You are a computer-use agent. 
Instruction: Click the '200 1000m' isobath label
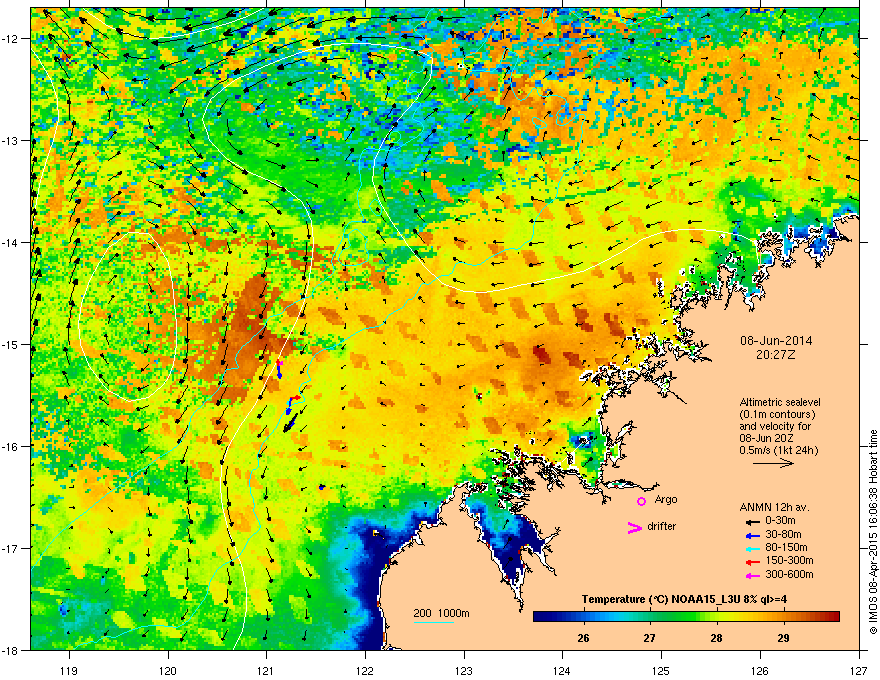[442, 613]
